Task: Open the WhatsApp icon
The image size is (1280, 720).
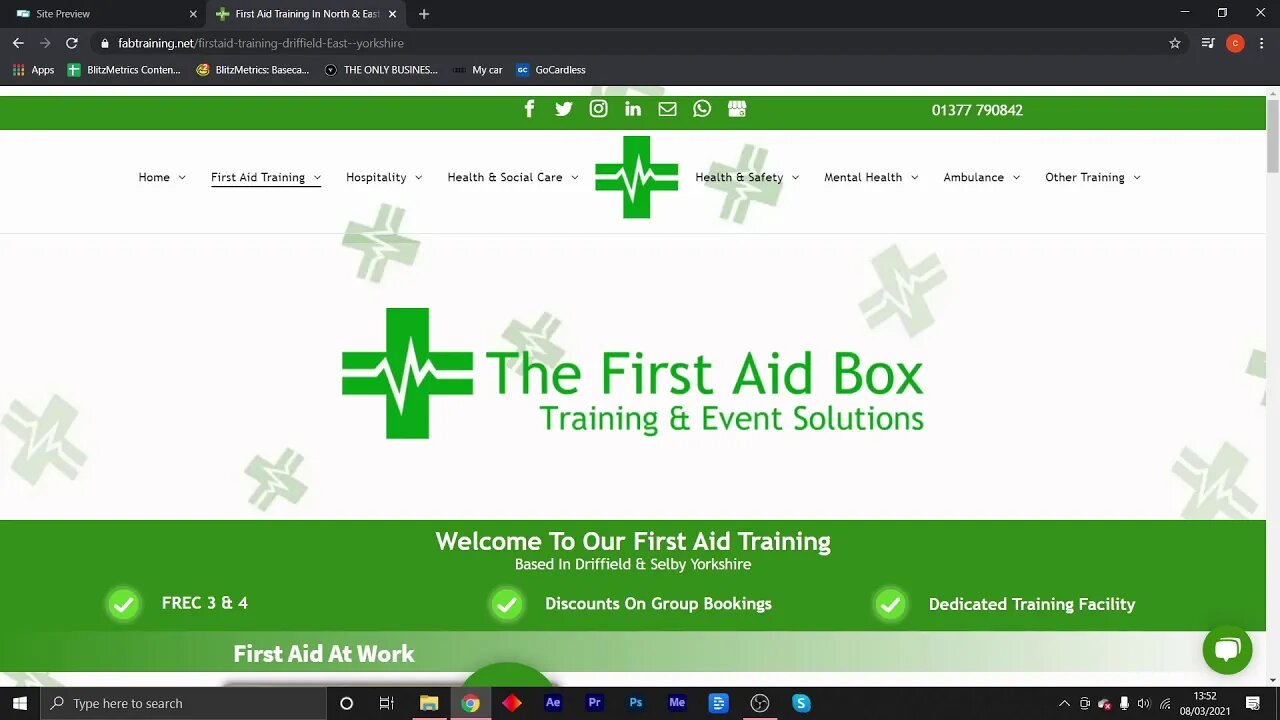Action: click(x=702, y=109)
